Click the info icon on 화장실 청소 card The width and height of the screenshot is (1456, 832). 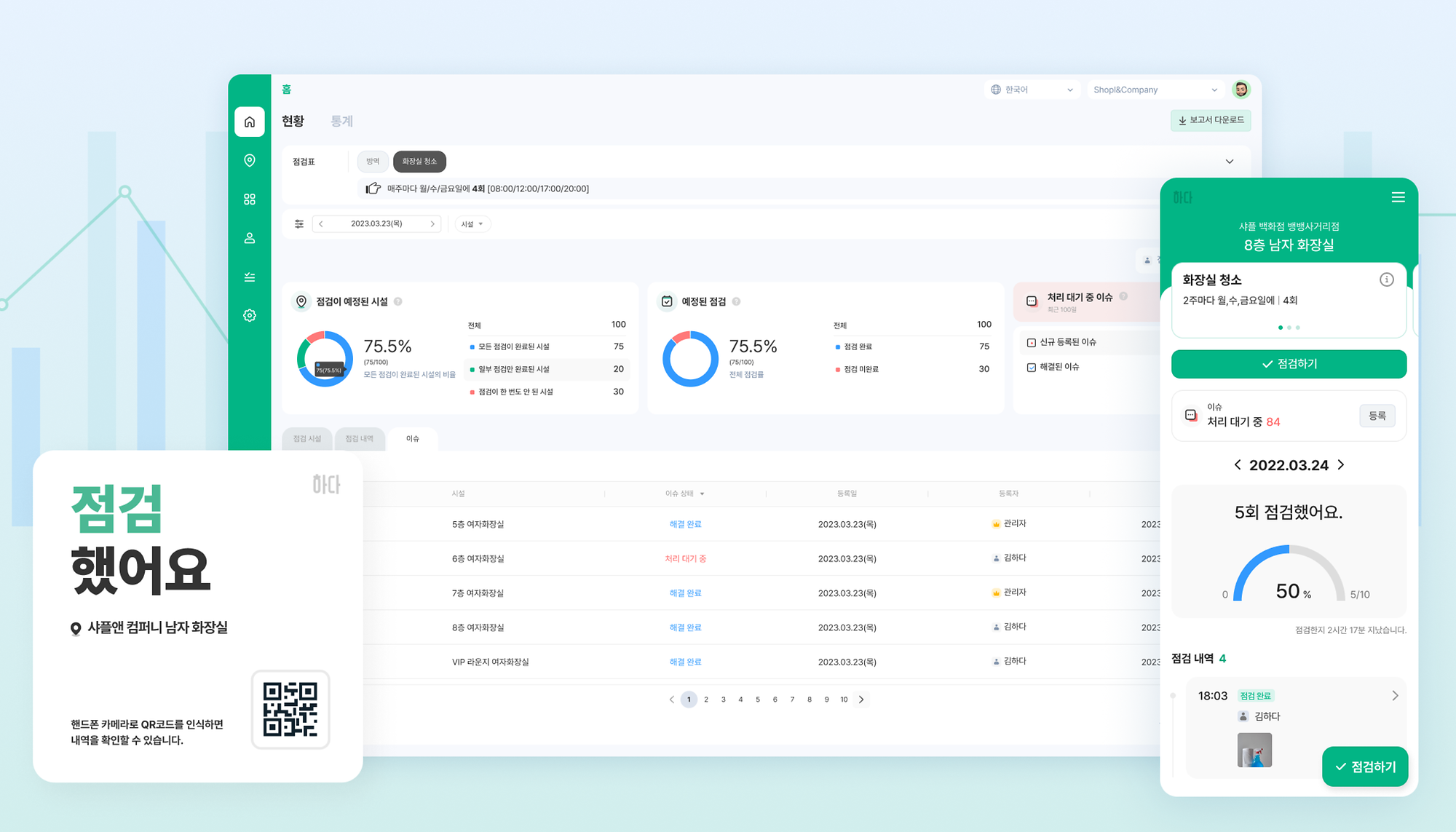coord(1386,280)
